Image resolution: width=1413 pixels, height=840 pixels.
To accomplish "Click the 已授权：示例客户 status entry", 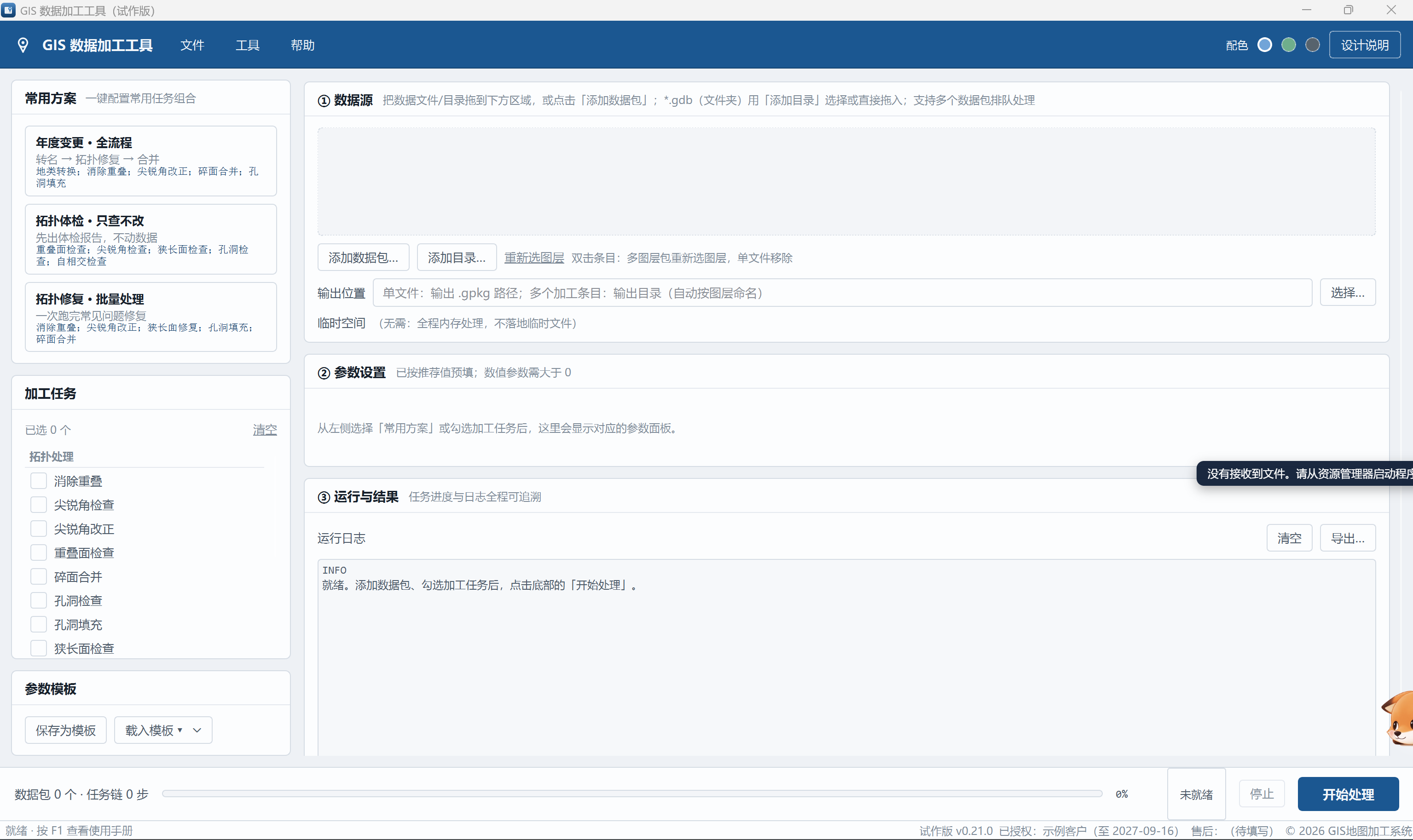I will pyautogui.click(x=1088, y=831).
